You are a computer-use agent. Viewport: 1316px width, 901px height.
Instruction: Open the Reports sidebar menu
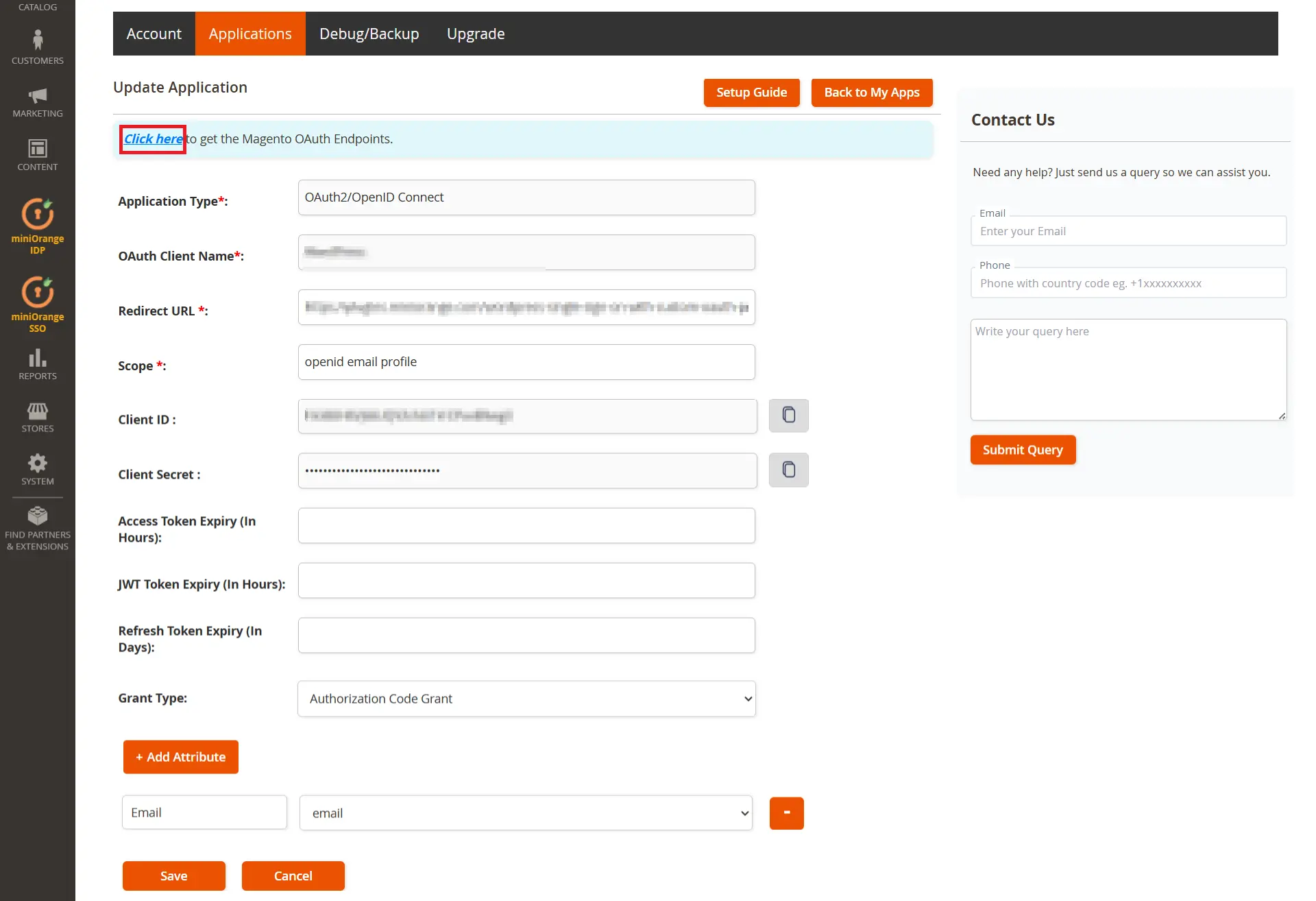pyautogui.click(x=38, y=364)
